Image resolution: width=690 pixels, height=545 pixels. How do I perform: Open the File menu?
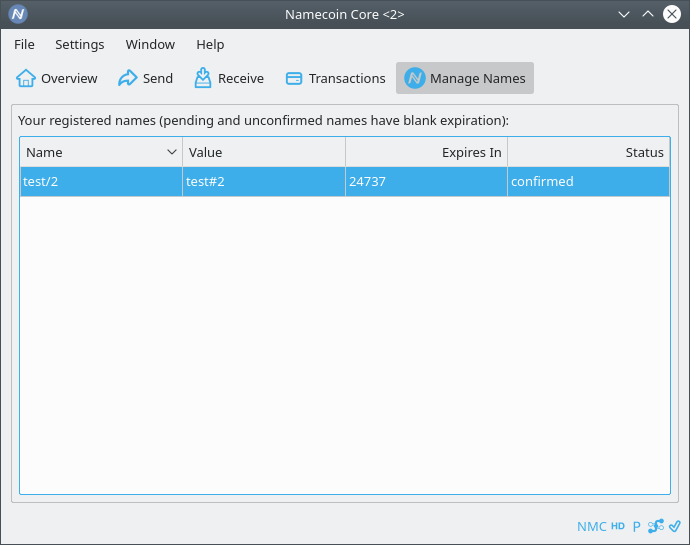coord(24,44)
